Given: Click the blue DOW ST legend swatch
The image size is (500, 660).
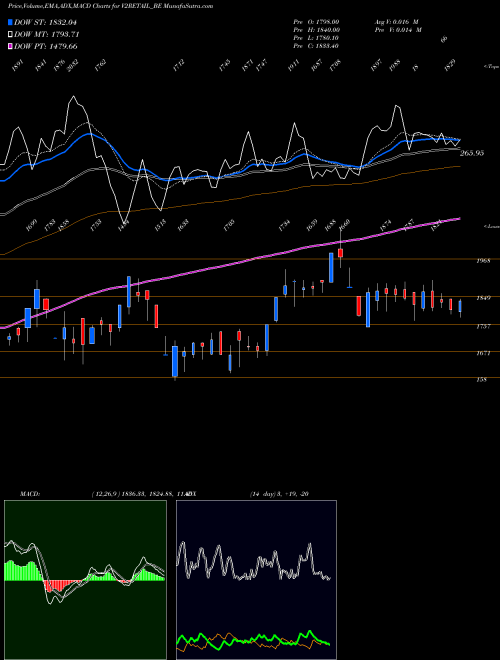Looking at the screenshot, I should [10, 22].
